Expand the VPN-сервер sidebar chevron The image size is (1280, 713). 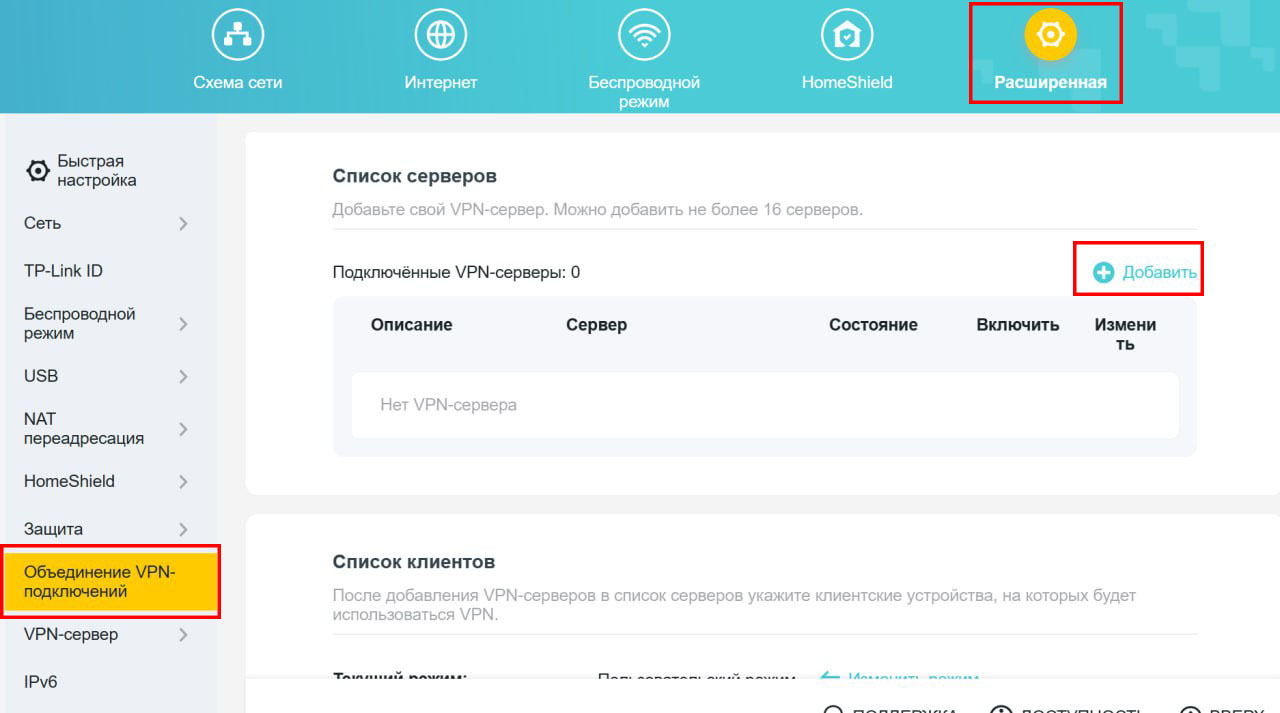pos(183,635)
